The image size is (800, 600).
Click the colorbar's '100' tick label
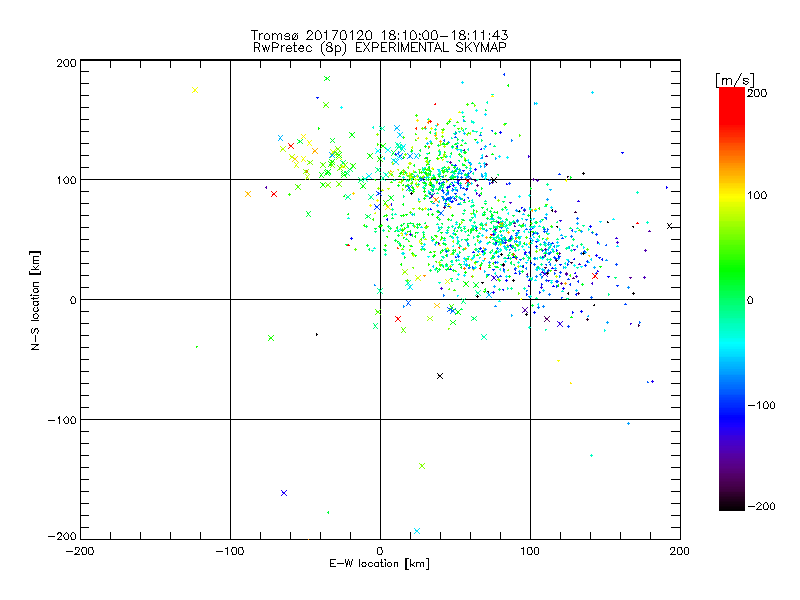pyautogui.click(x=757, y=195)
